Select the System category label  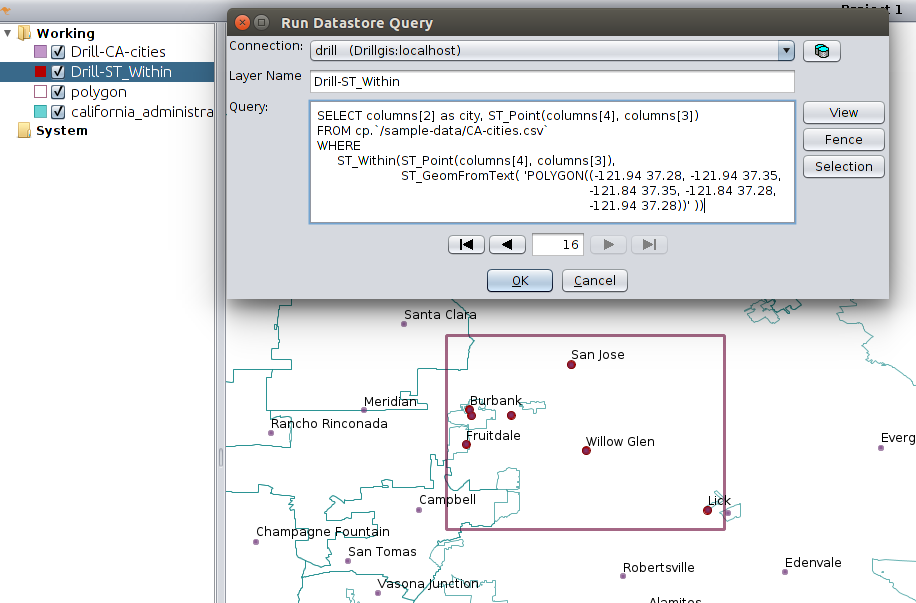[x=62, y=130]
